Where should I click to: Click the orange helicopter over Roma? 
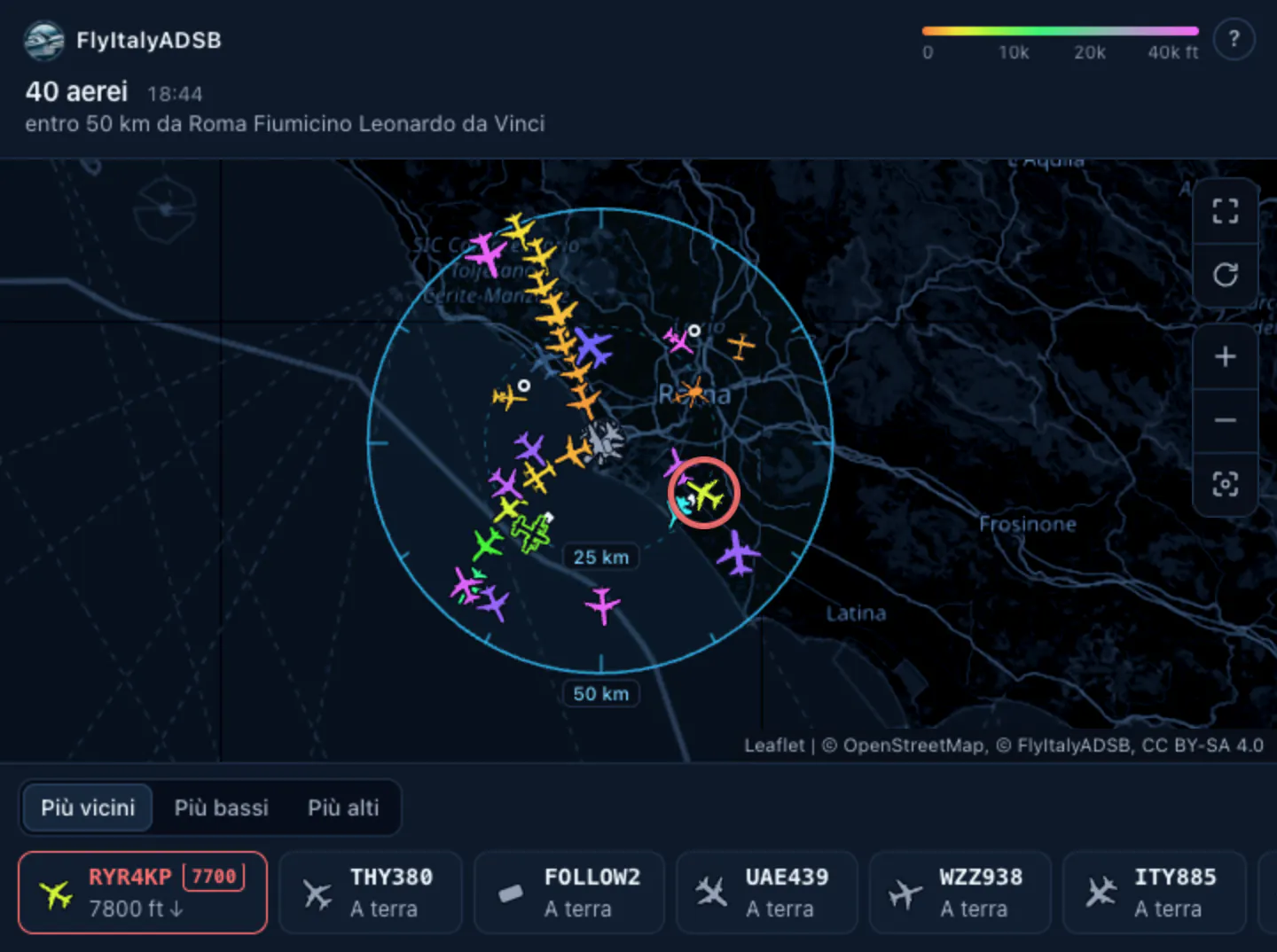click(693, 391)
